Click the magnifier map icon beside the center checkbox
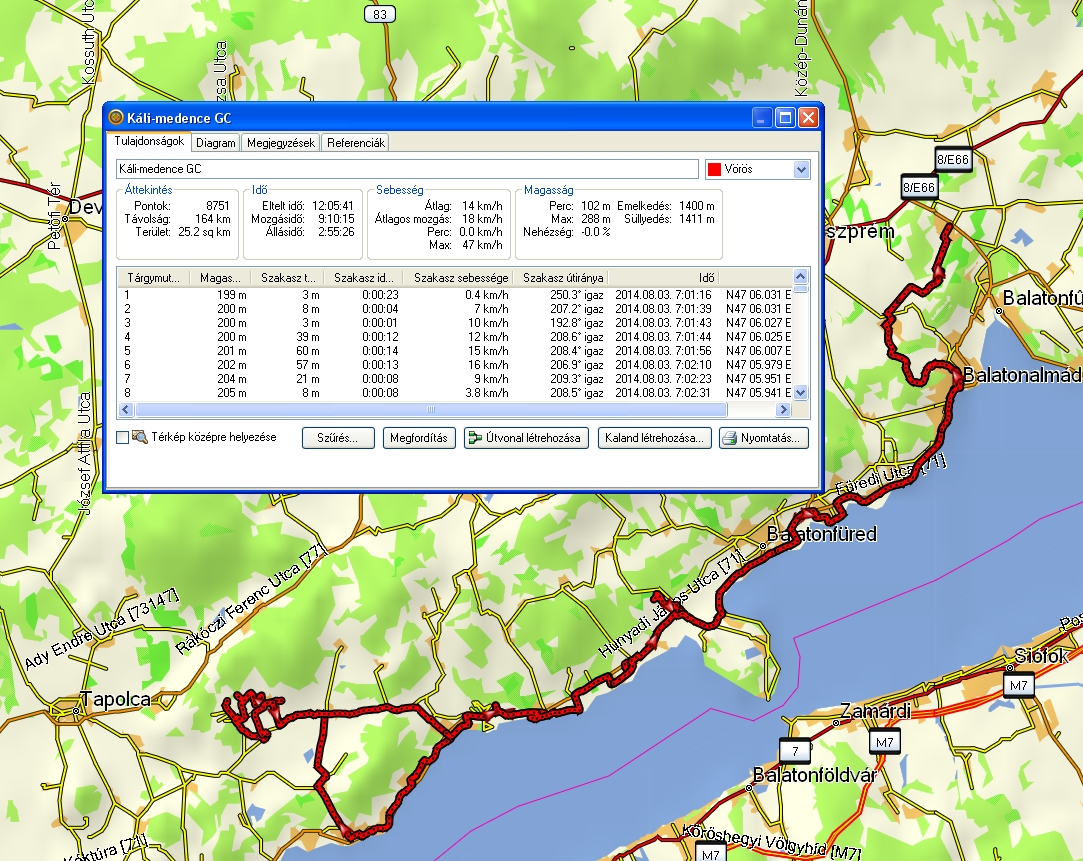This screenshot has height=861, width=1083. (x=140, y=437)
